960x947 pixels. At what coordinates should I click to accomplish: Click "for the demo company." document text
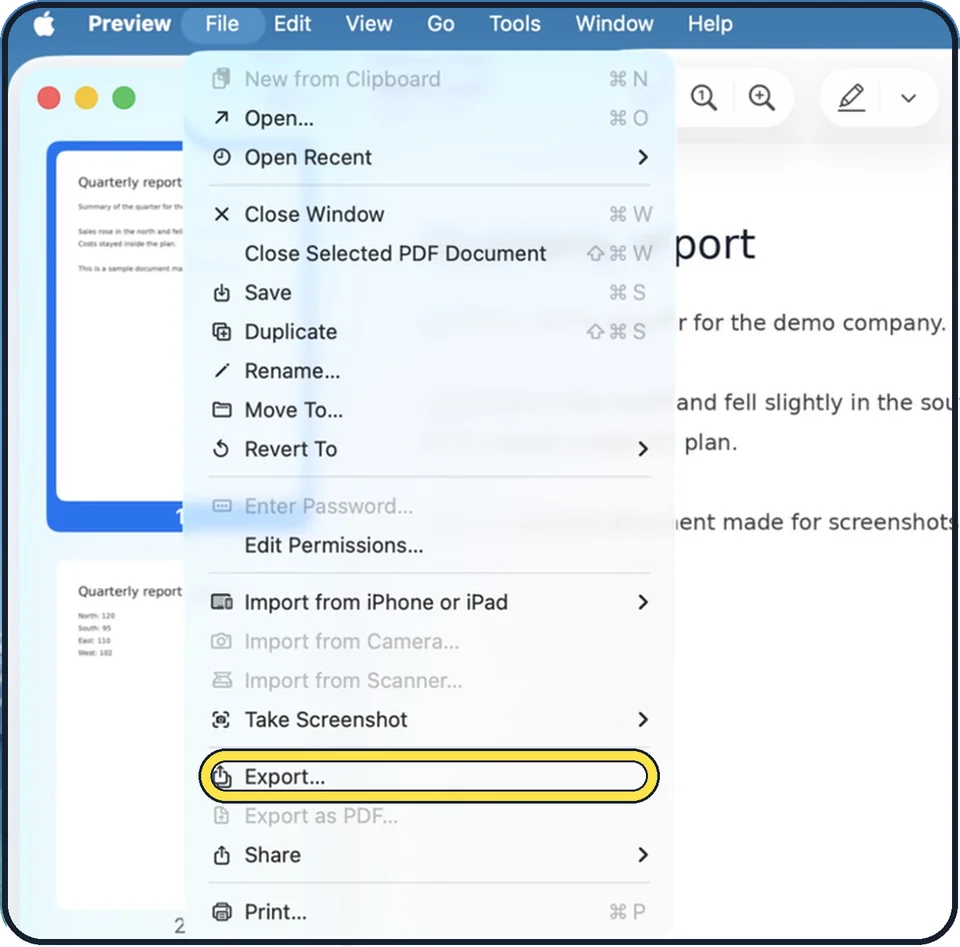coord(819,323)
